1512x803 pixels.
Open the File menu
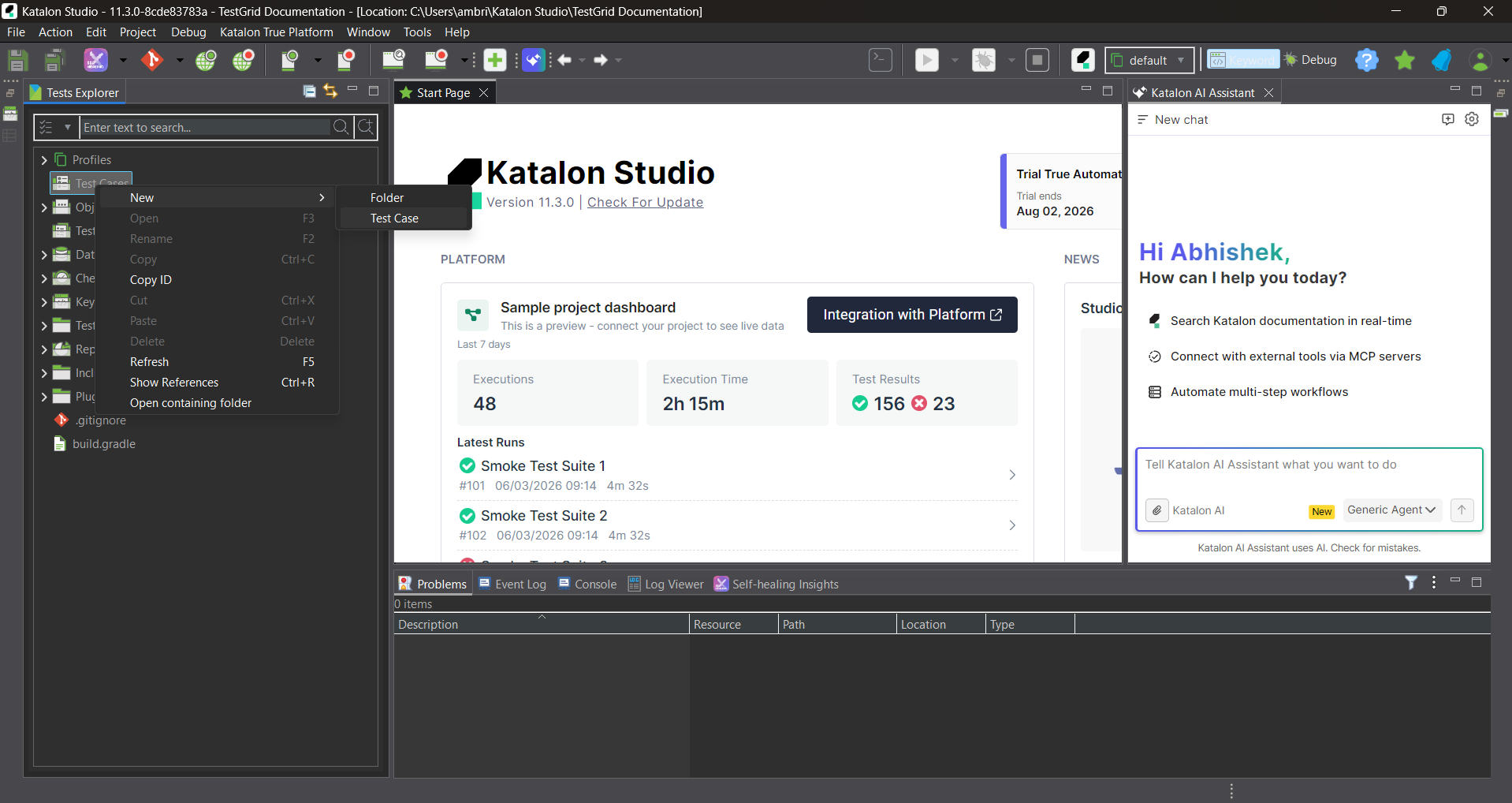tap(16, 32)
